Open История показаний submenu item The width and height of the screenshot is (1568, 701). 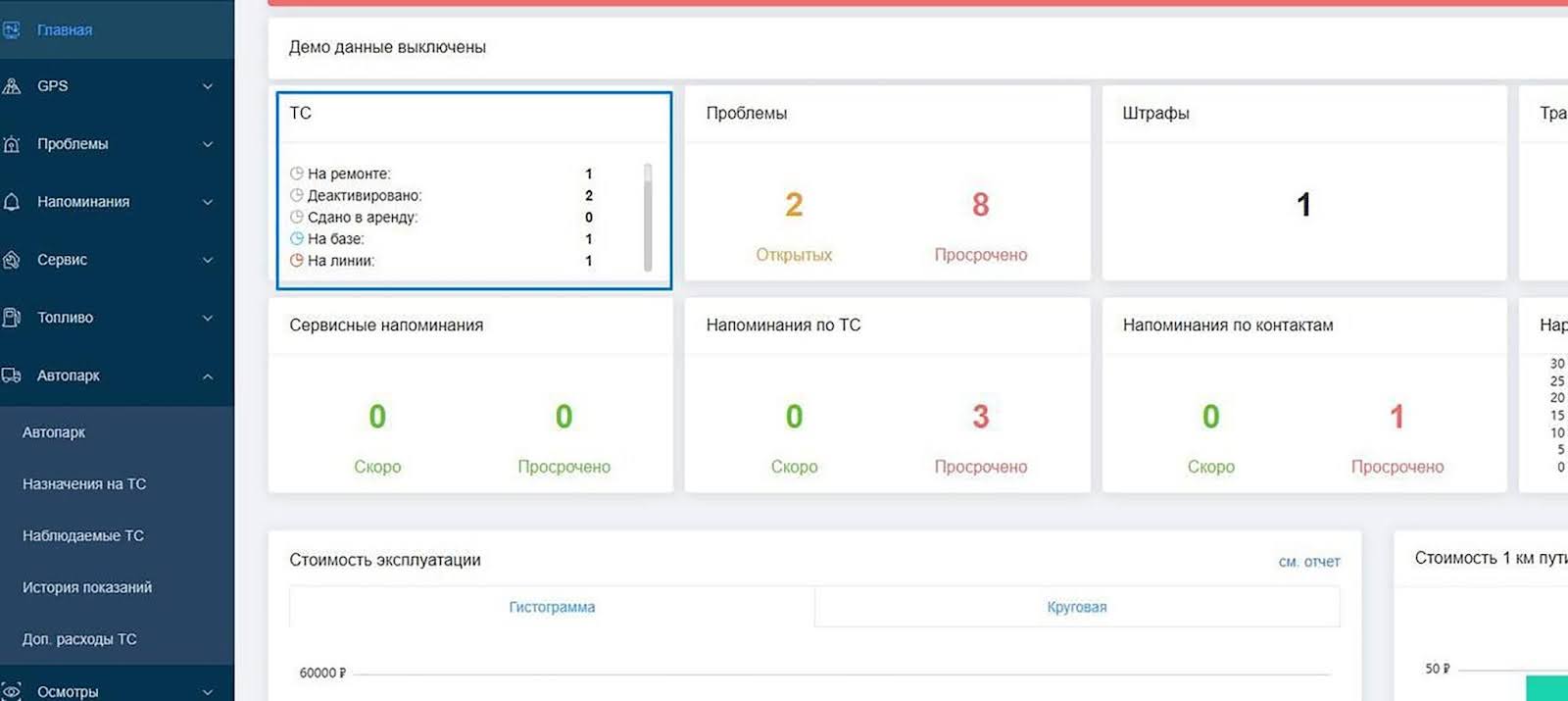[87, 587]
